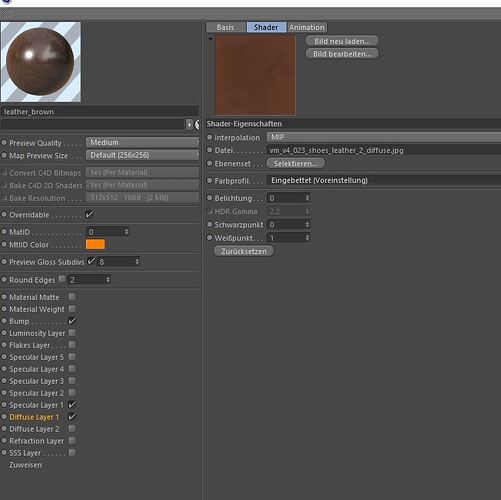Click the Bild neu laden button
Image resolution: width=501 pixels, height=500 pixels.
(x=342, y=41)
